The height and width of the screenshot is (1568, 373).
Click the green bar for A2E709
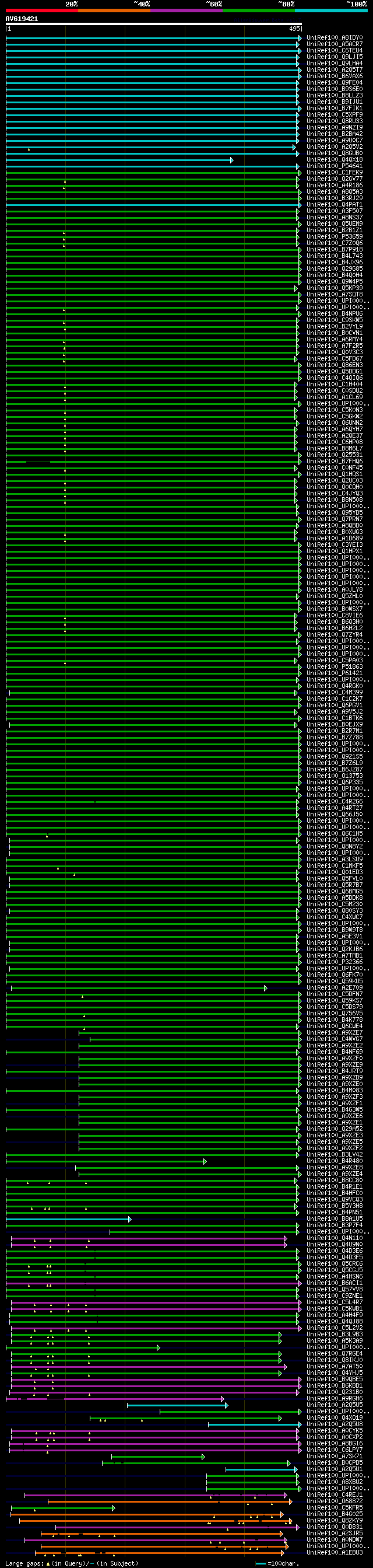[x=139, y=988]
